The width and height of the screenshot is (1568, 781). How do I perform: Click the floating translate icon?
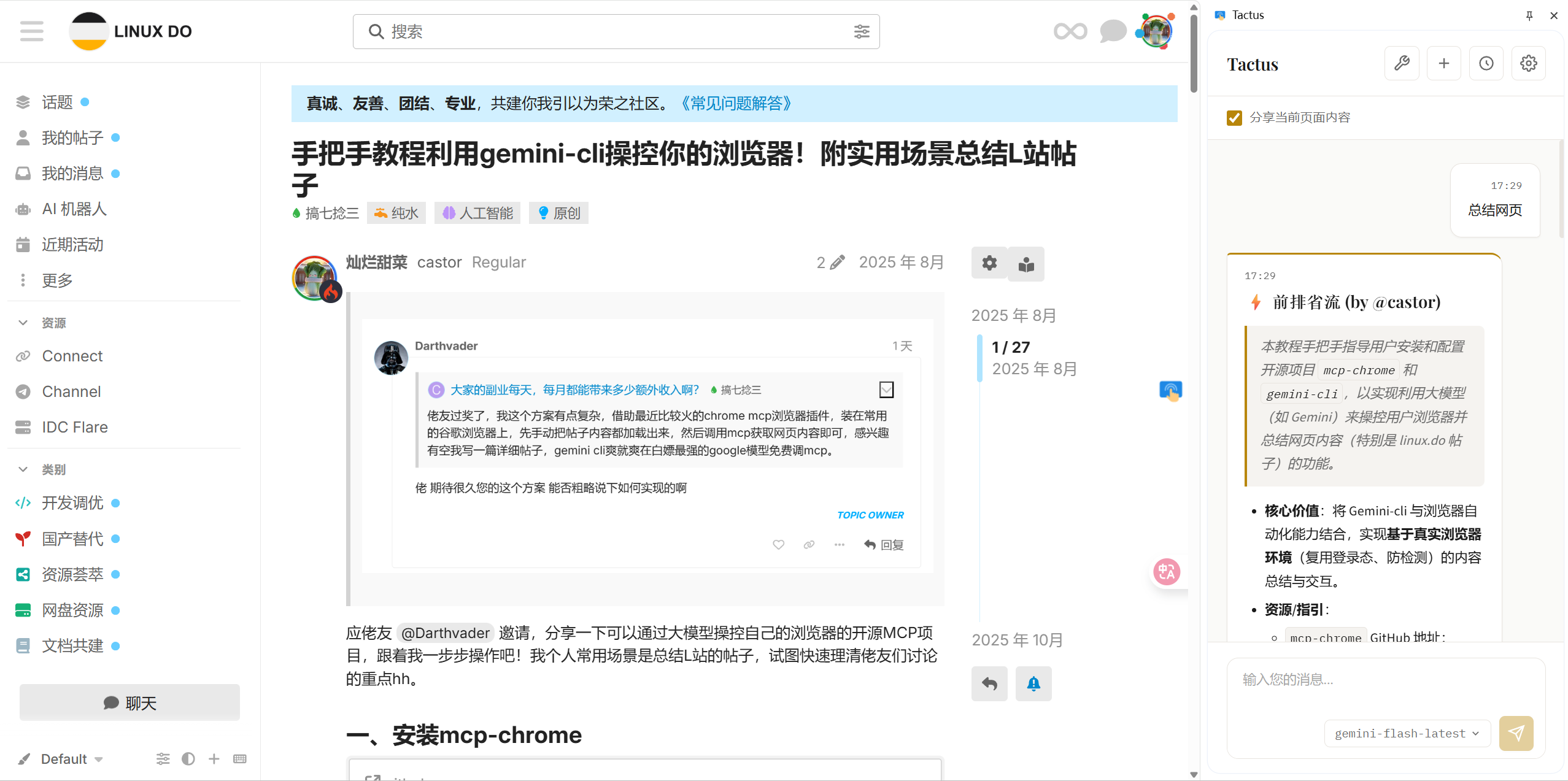[x=1167, y=571]
